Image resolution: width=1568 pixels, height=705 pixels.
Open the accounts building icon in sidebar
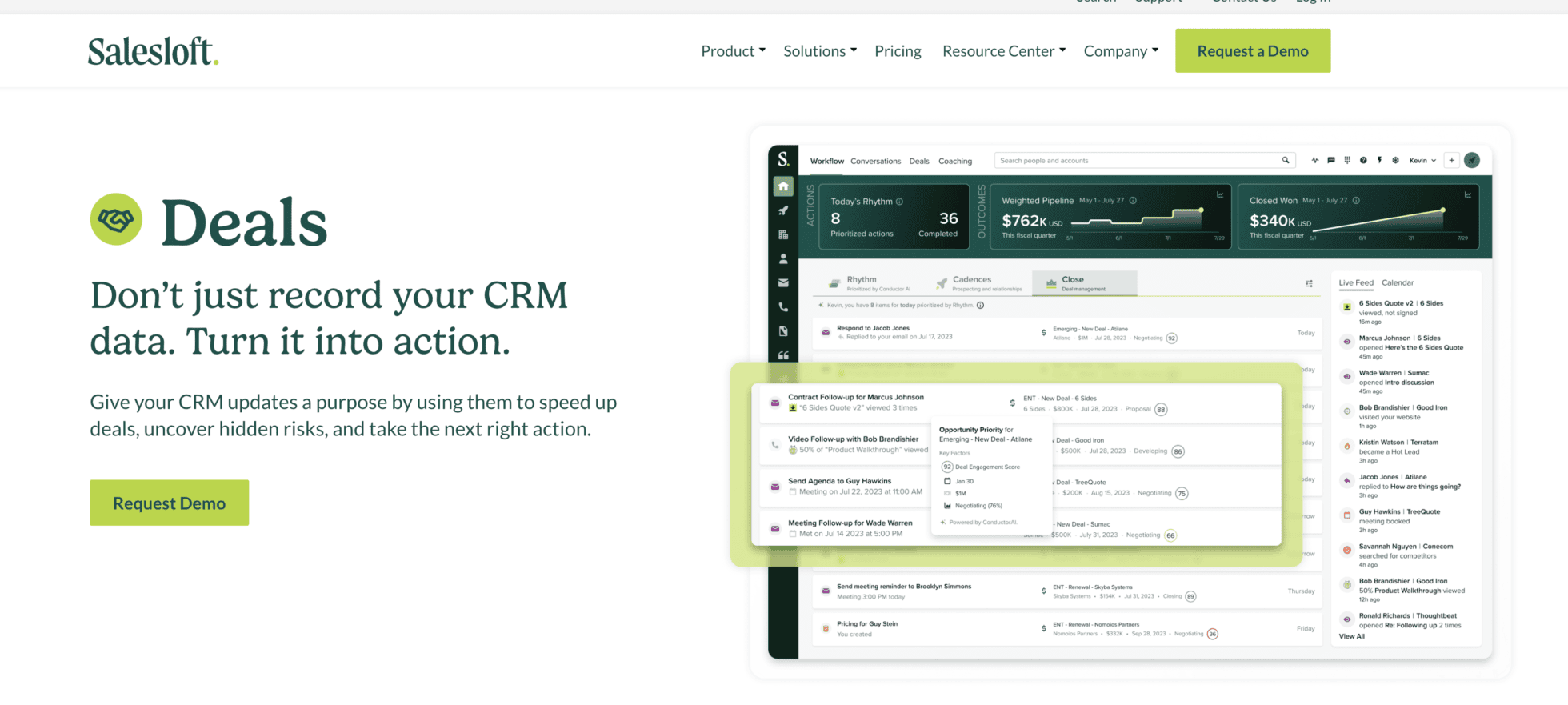coord(783,234)
